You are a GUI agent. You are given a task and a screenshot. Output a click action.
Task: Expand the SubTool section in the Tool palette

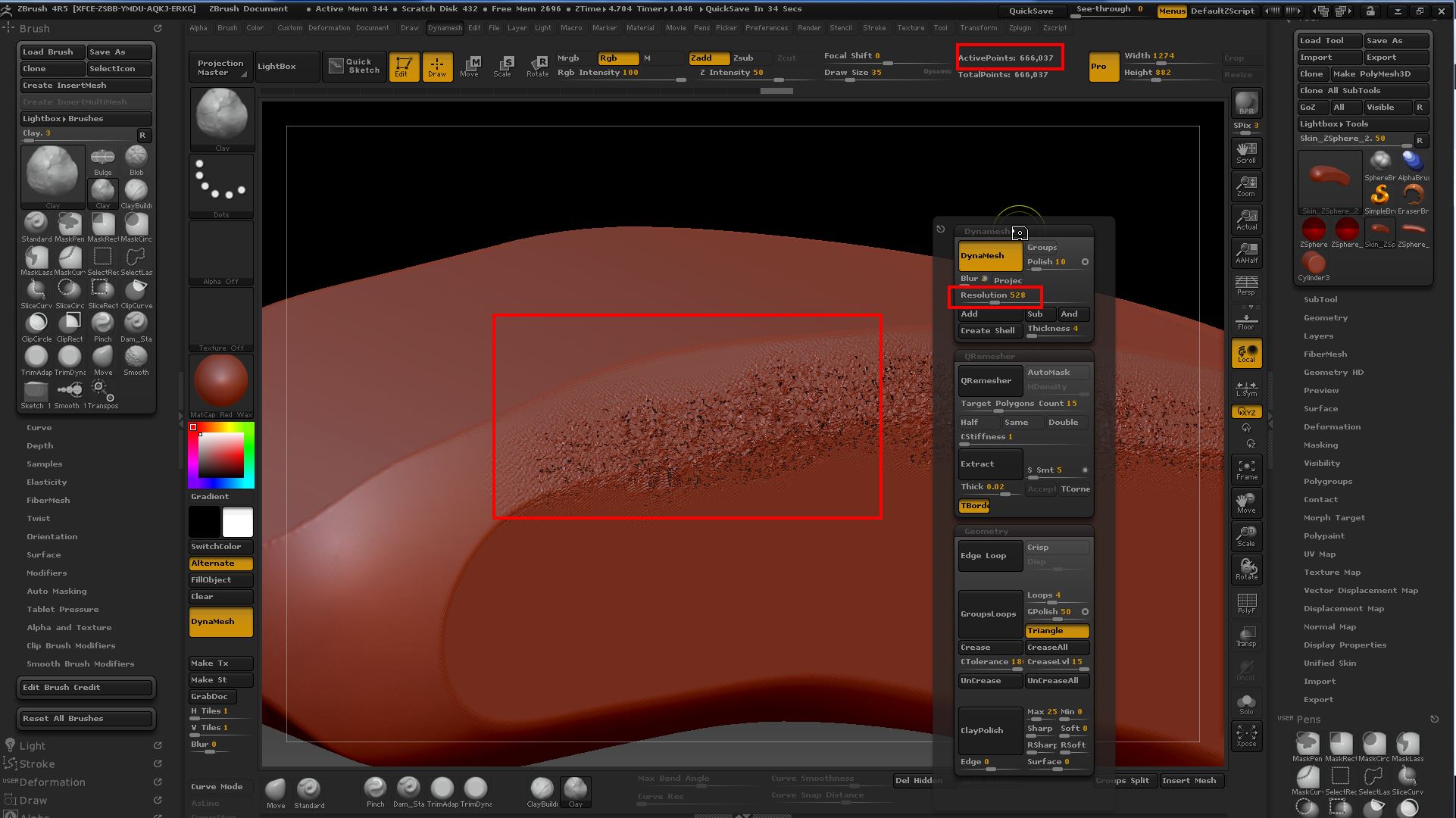coord(1320,299)
